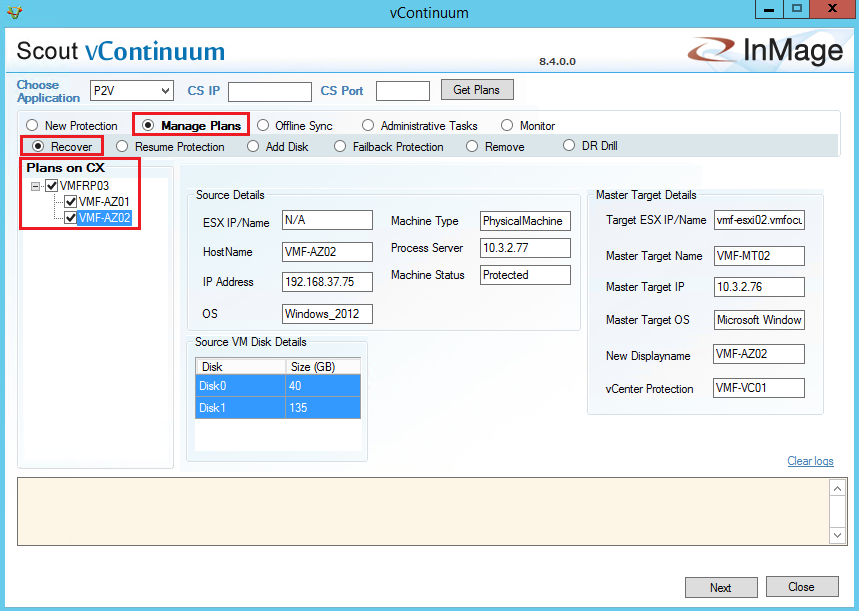
Task: Click the Get Plans button
Action: coord(476,90)
